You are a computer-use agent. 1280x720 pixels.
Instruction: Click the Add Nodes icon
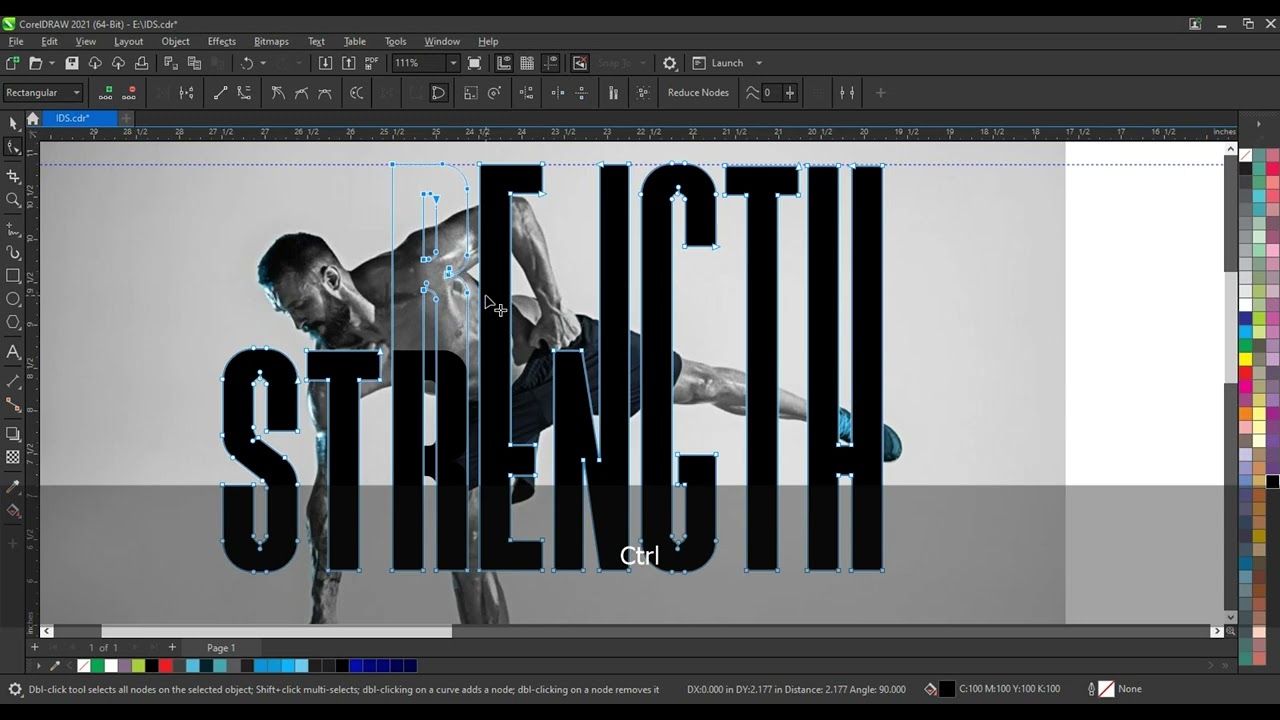pos(106,93)
